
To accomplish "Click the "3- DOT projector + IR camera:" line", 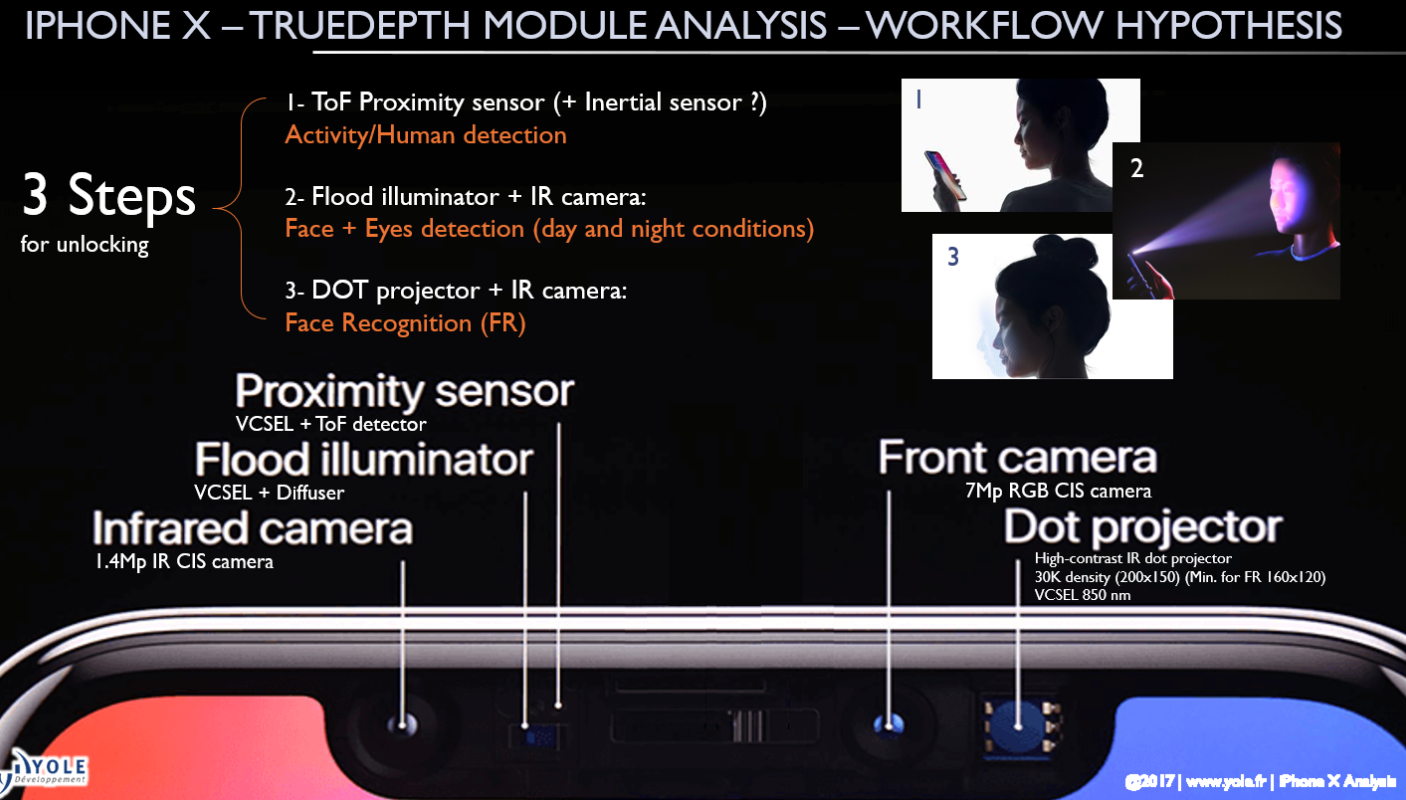I will coord(456,291).
